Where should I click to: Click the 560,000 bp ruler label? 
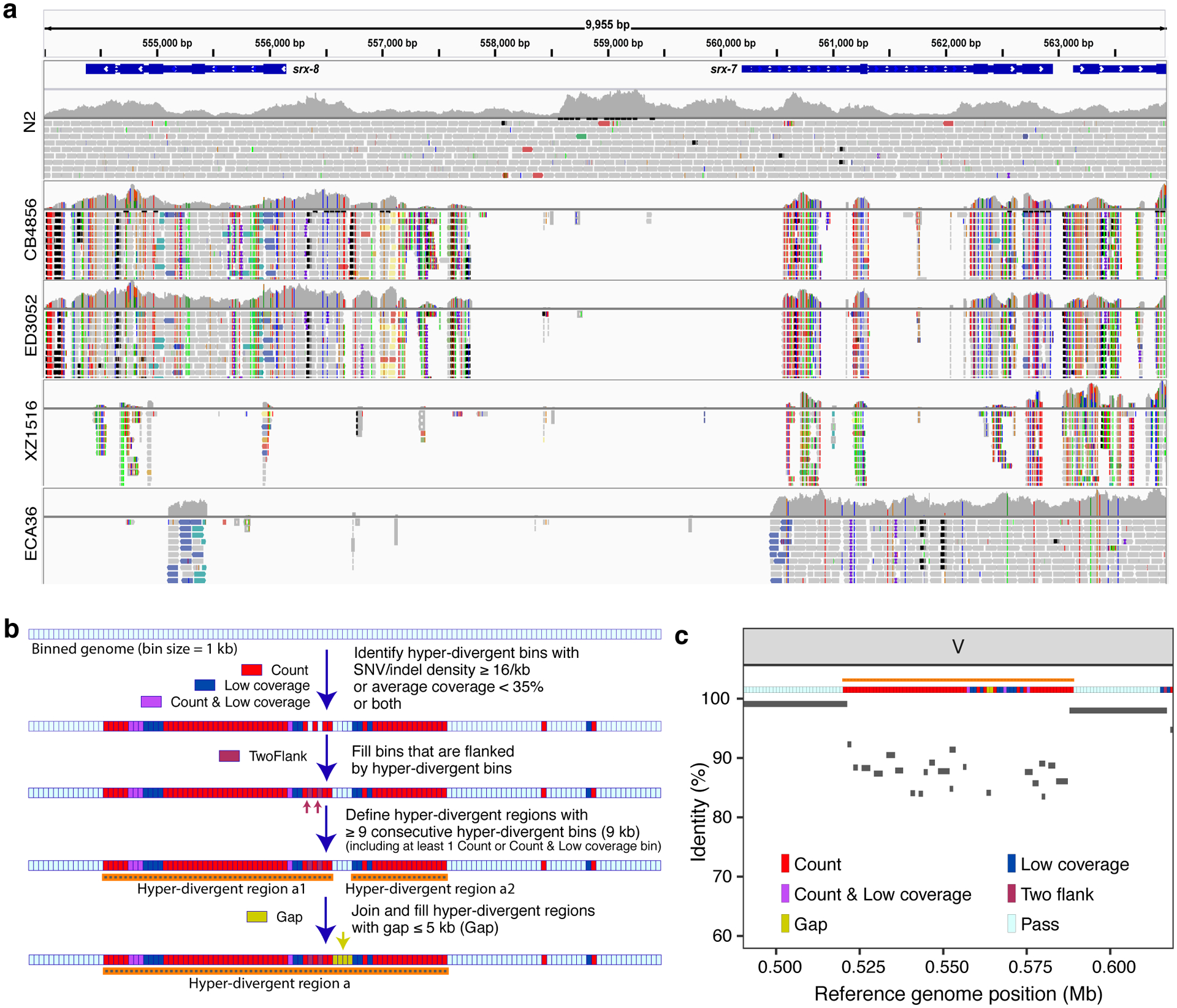pos(731,43)
